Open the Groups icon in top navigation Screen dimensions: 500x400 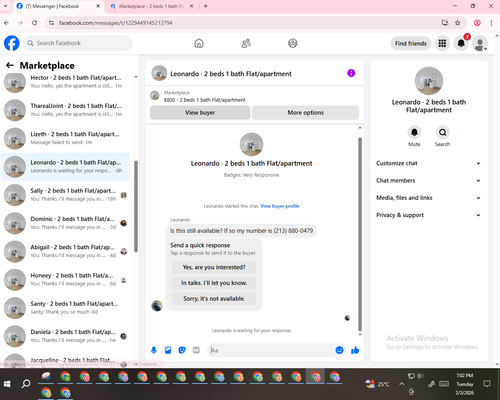(293, 43)
